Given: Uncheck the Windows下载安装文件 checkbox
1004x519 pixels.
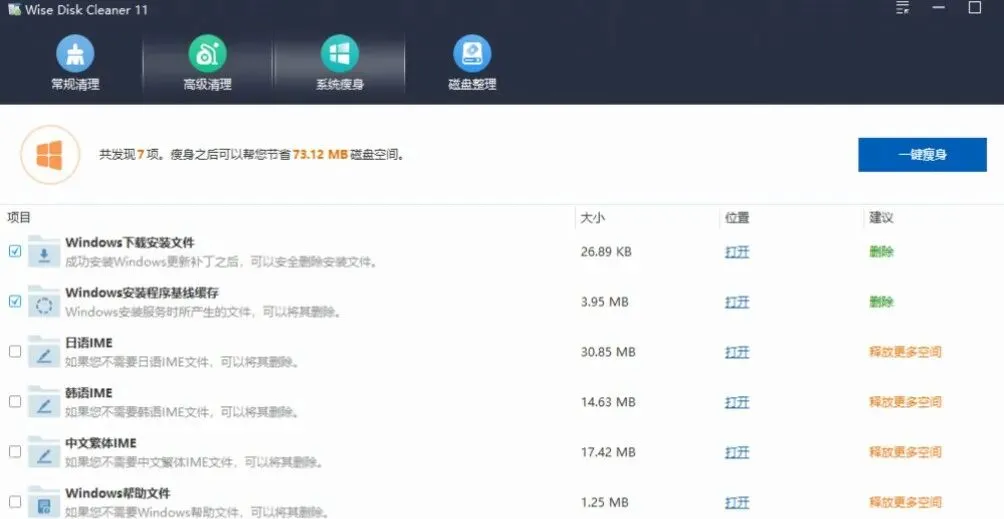Looking at the screenshot, I should click(15, 252).
